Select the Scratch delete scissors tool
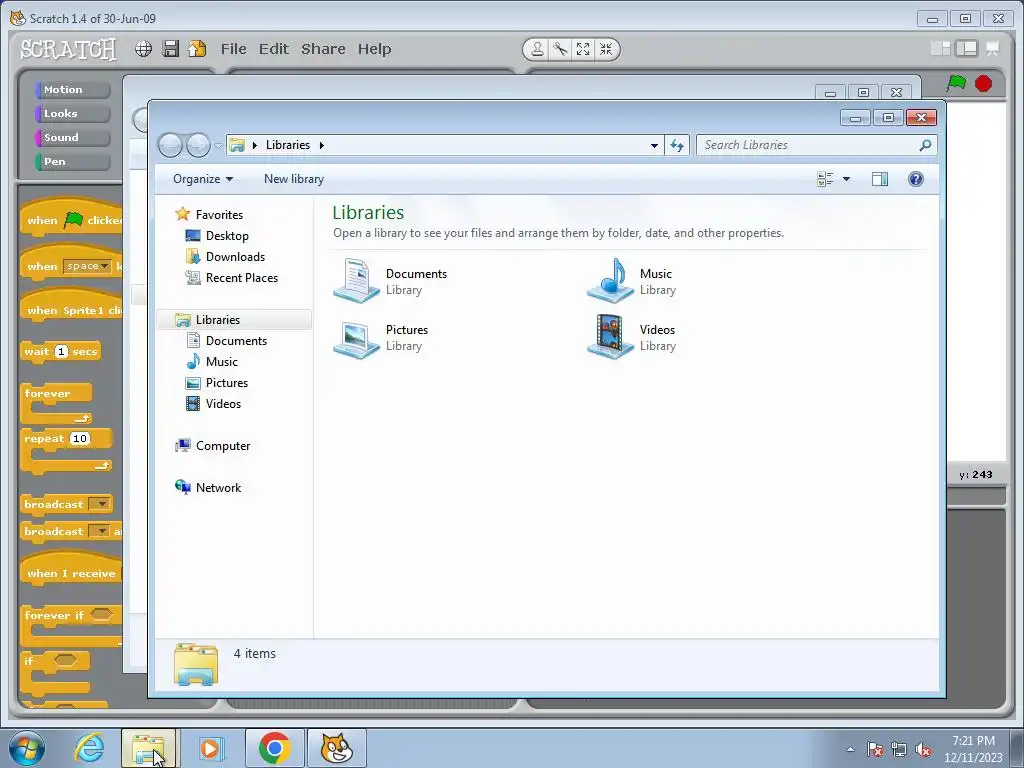Screen dimensions: 1024x768 click(x=560, y=49)
